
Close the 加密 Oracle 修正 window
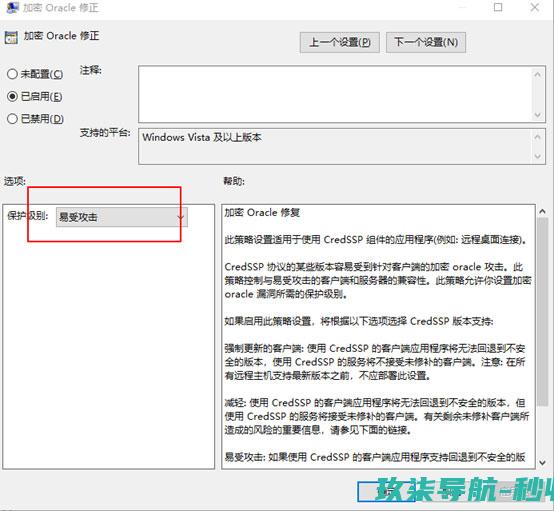[535, 7]
